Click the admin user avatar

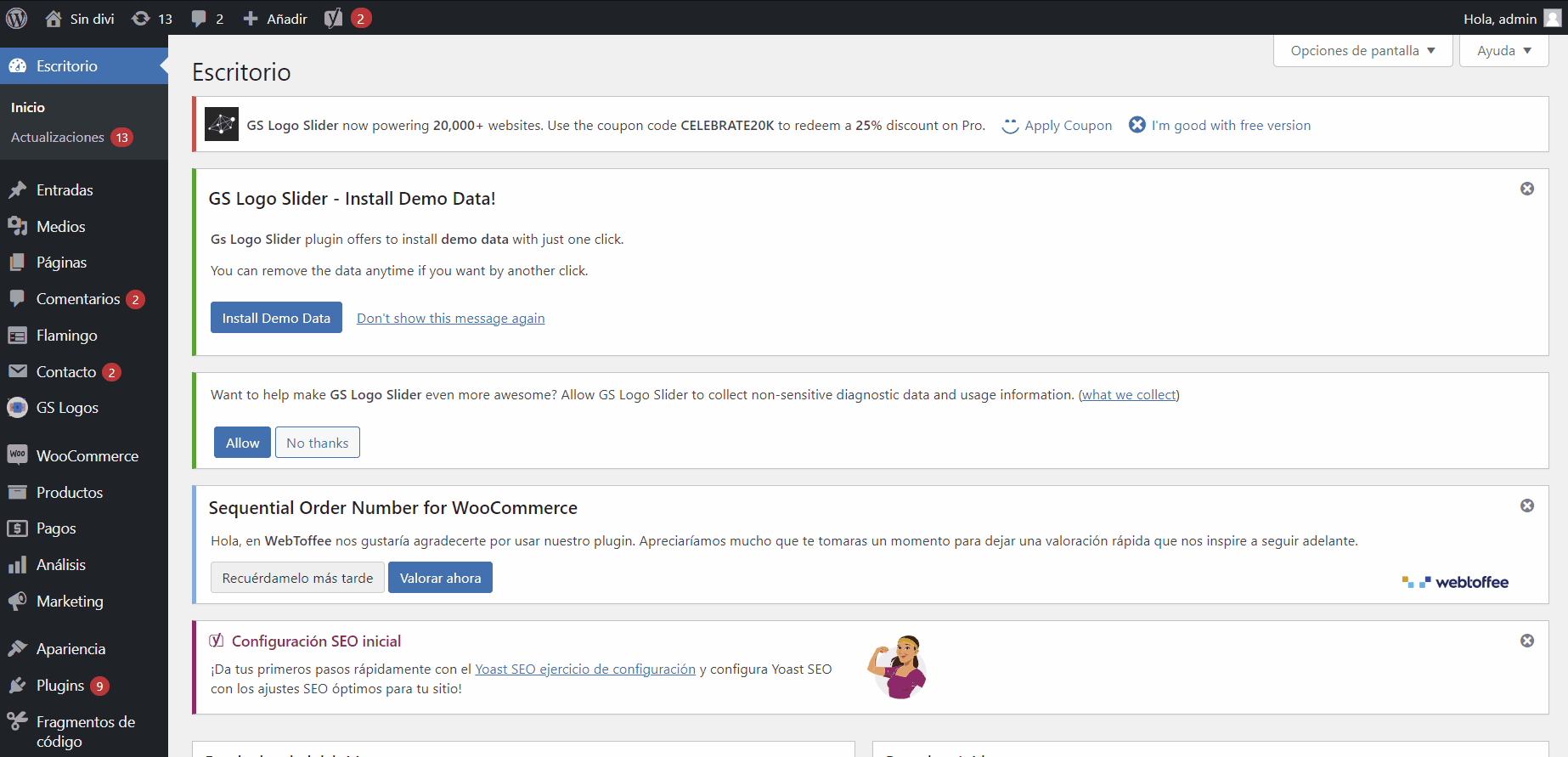1552,18
